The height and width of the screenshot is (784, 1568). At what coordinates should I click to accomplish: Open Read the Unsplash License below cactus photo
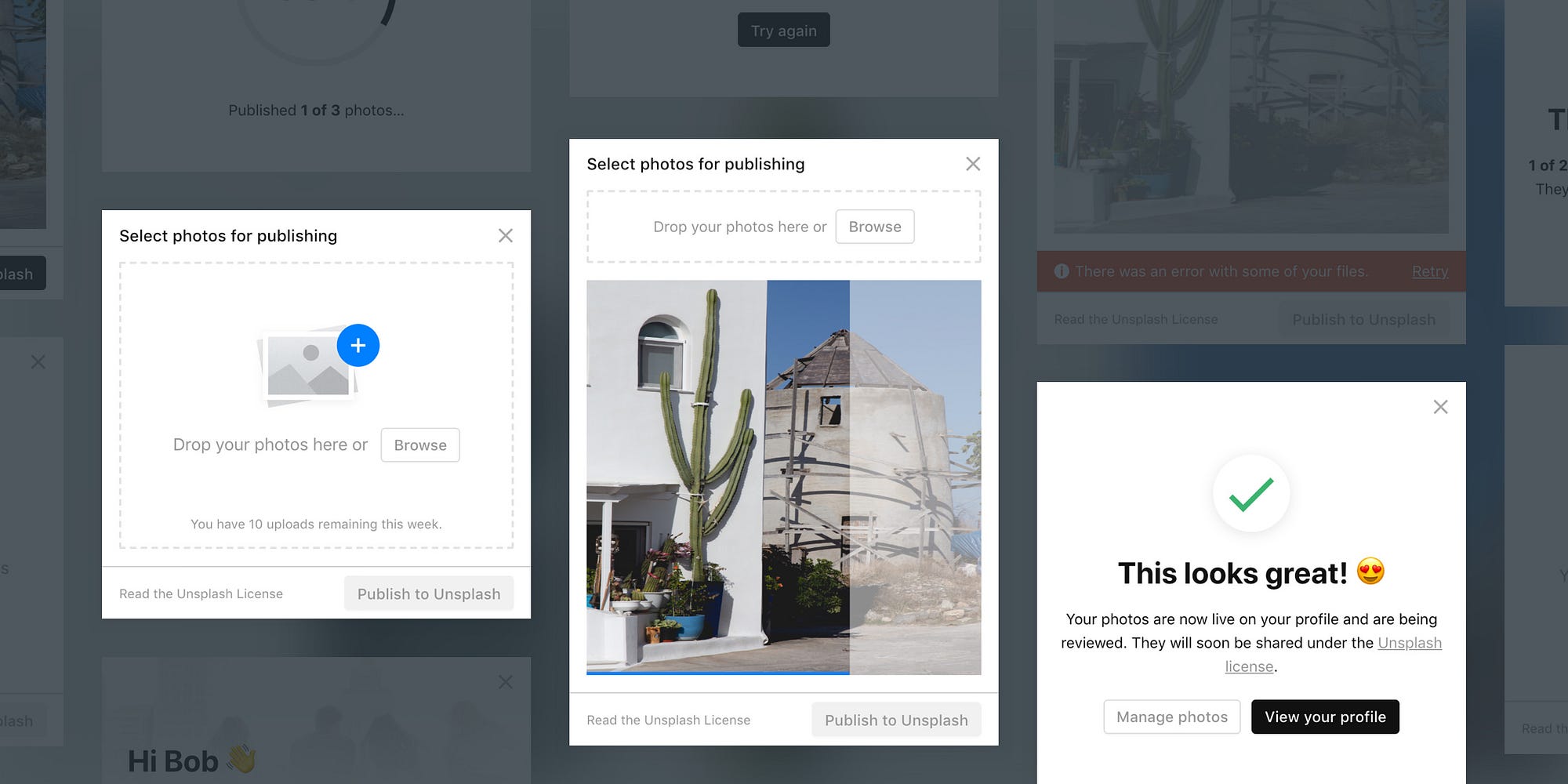[x=669, y=720]
